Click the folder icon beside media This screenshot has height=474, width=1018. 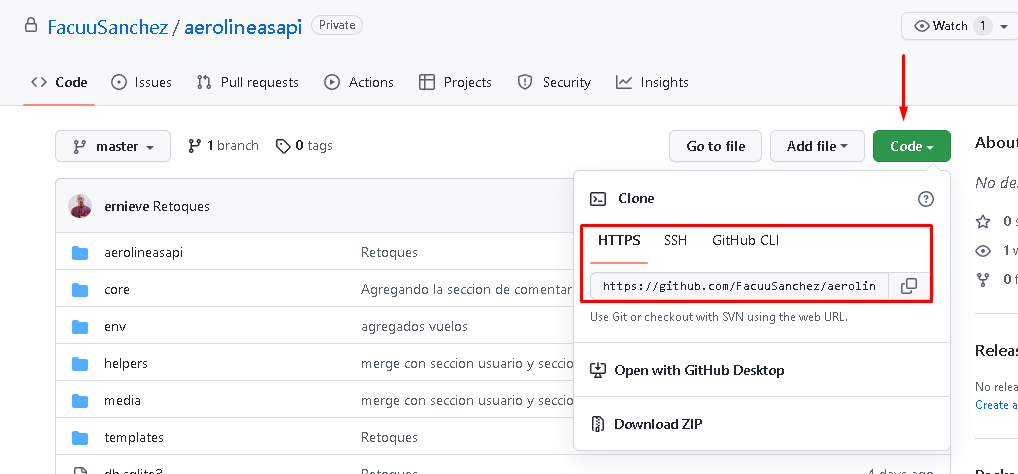[80, 401]
